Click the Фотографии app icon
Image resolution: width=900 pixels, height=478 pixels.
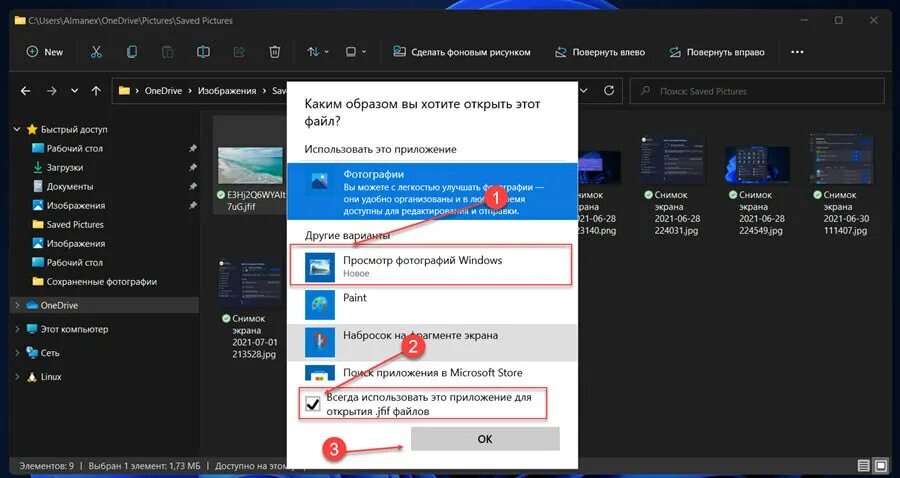tap(319, 182)
